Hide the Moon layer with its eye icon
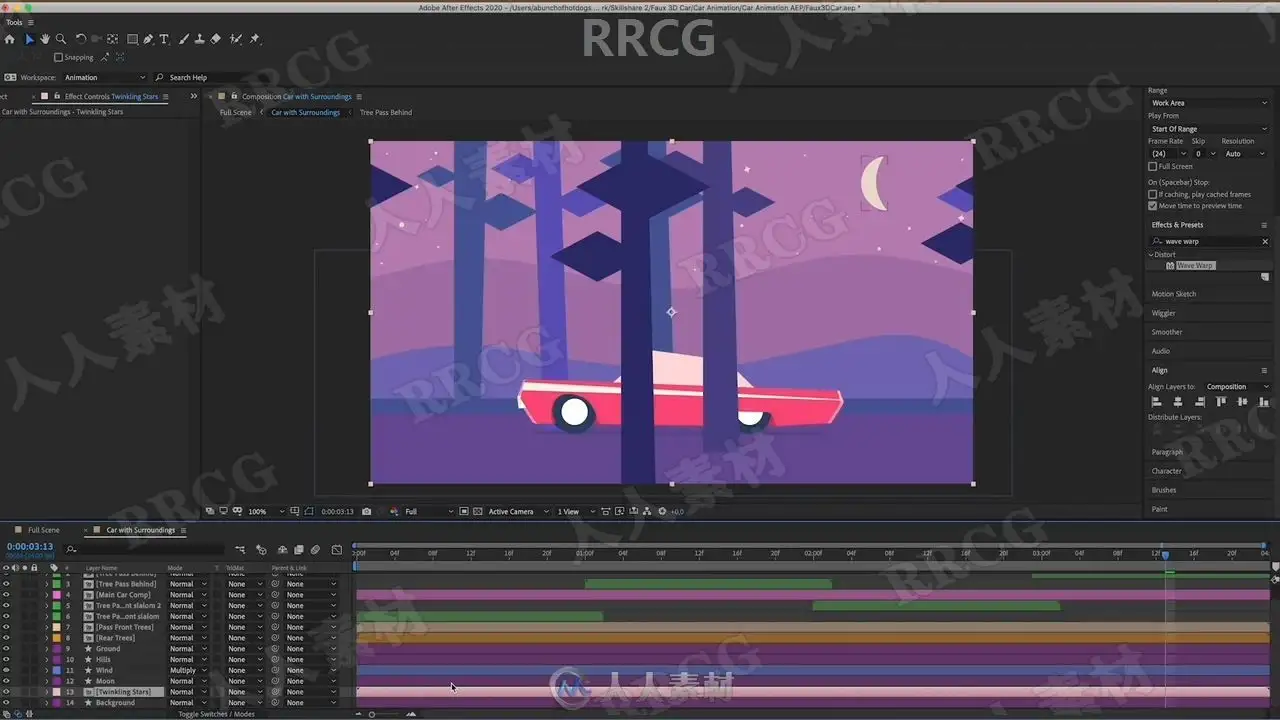 coord(6,681)
